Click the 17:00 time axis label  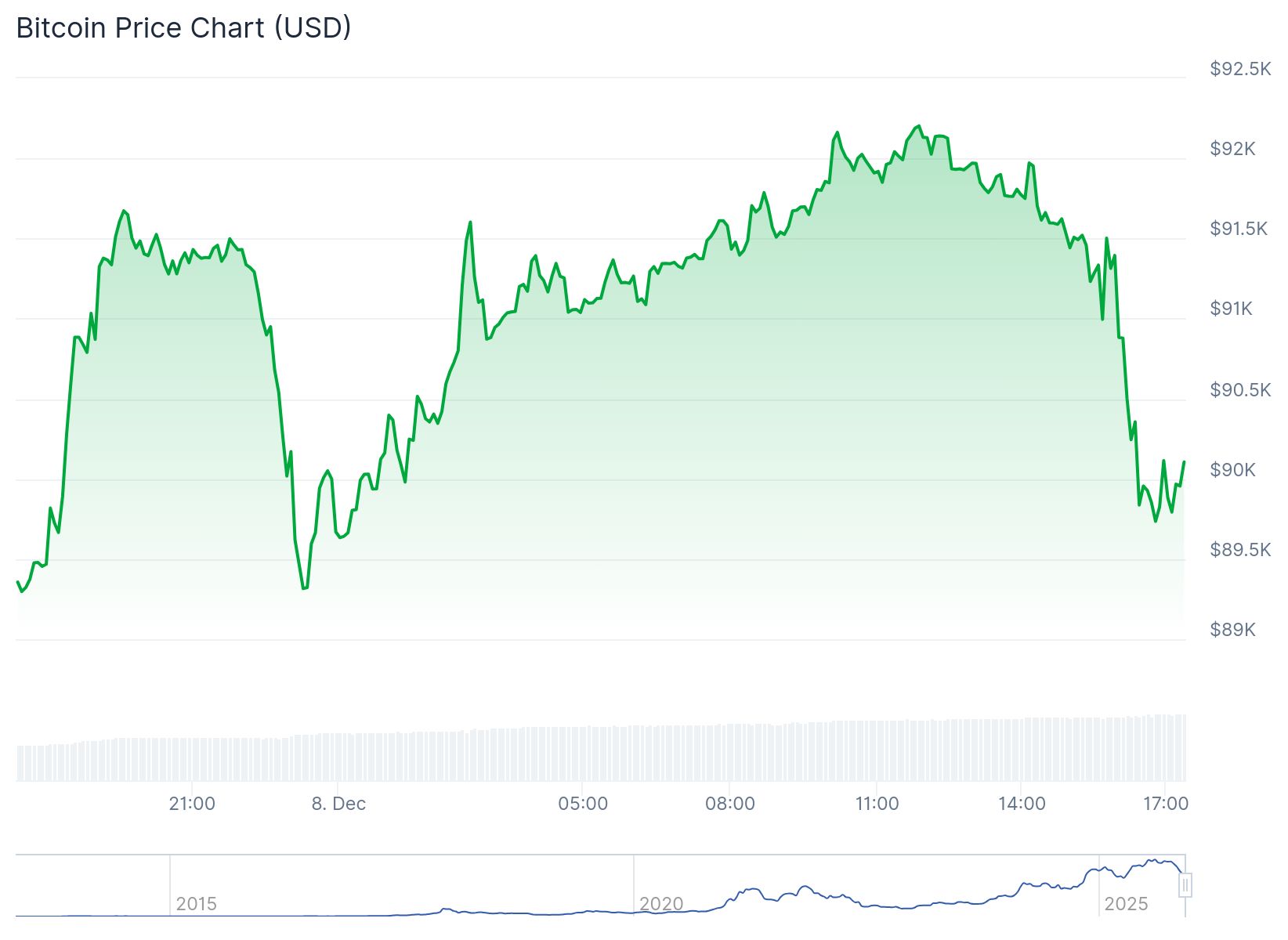[x=1166, y=804]
